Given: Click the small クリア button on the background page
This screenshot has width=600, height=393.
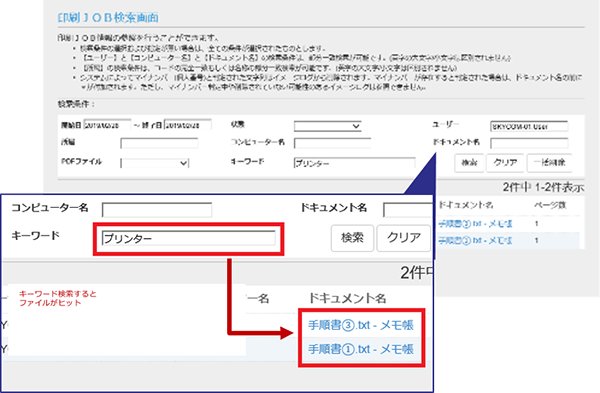Looking at the screenshot, I should [x=505, y=163].
